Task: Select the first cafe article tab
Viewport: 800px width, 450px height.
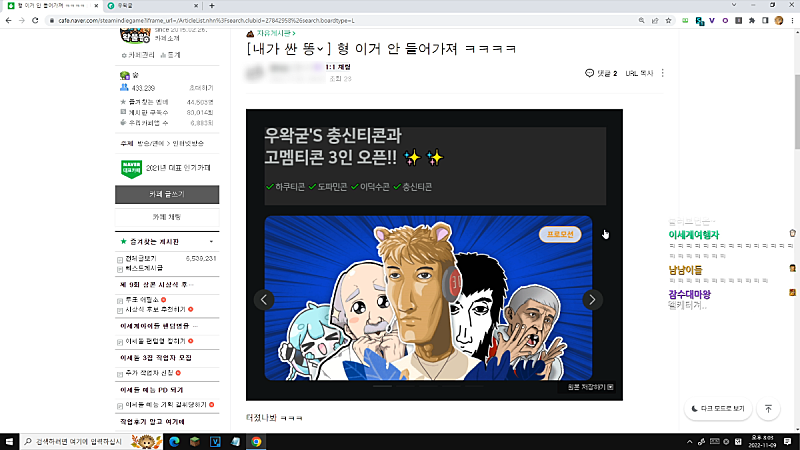Action: (52, 6)
